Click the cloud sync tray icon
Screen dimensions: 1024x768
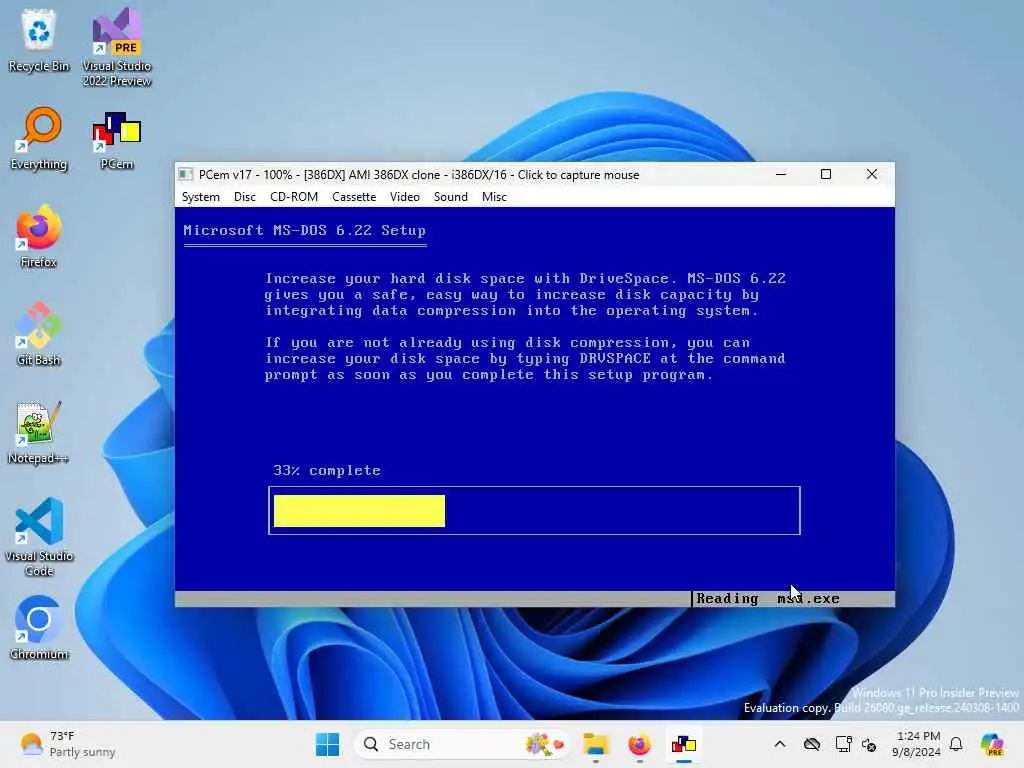click(812, 744)
